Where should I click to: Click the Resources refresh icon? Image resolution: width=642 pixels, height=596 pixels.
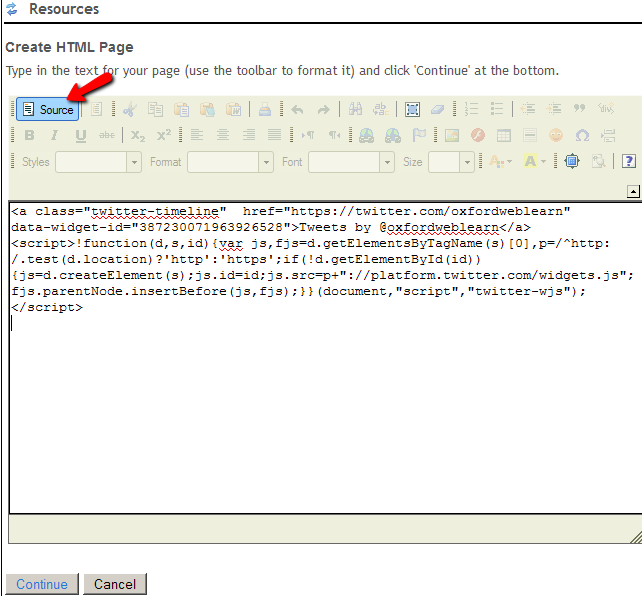click(x=12, y=9)
